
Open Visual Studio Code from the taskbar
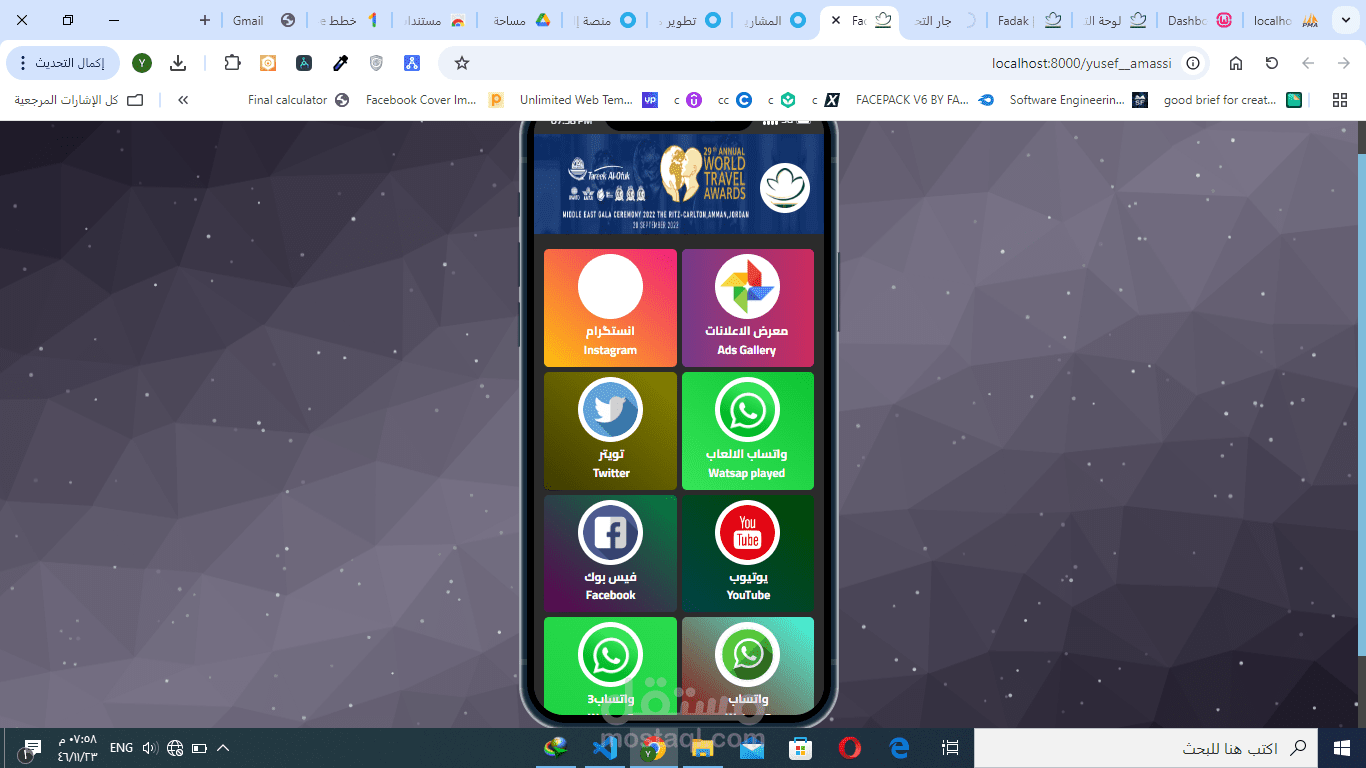[x=605, y=748]
